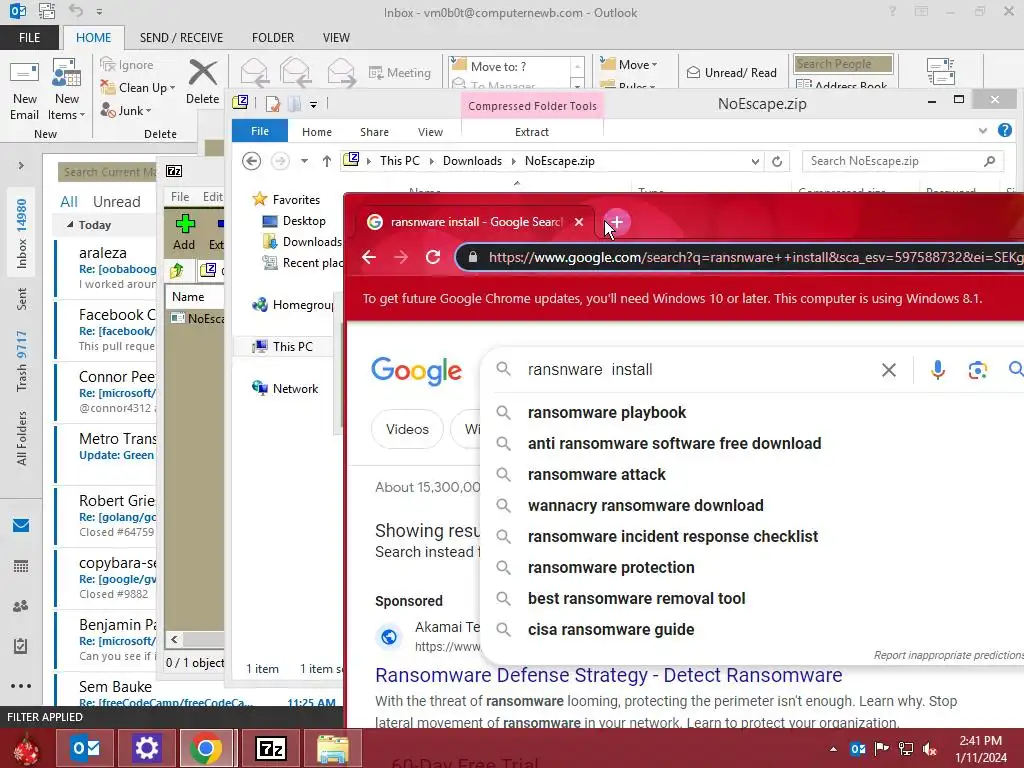Click Explorer help question mark icon
The height and width of the screenshot is (768, 1024).
[x=1004, y=131]
